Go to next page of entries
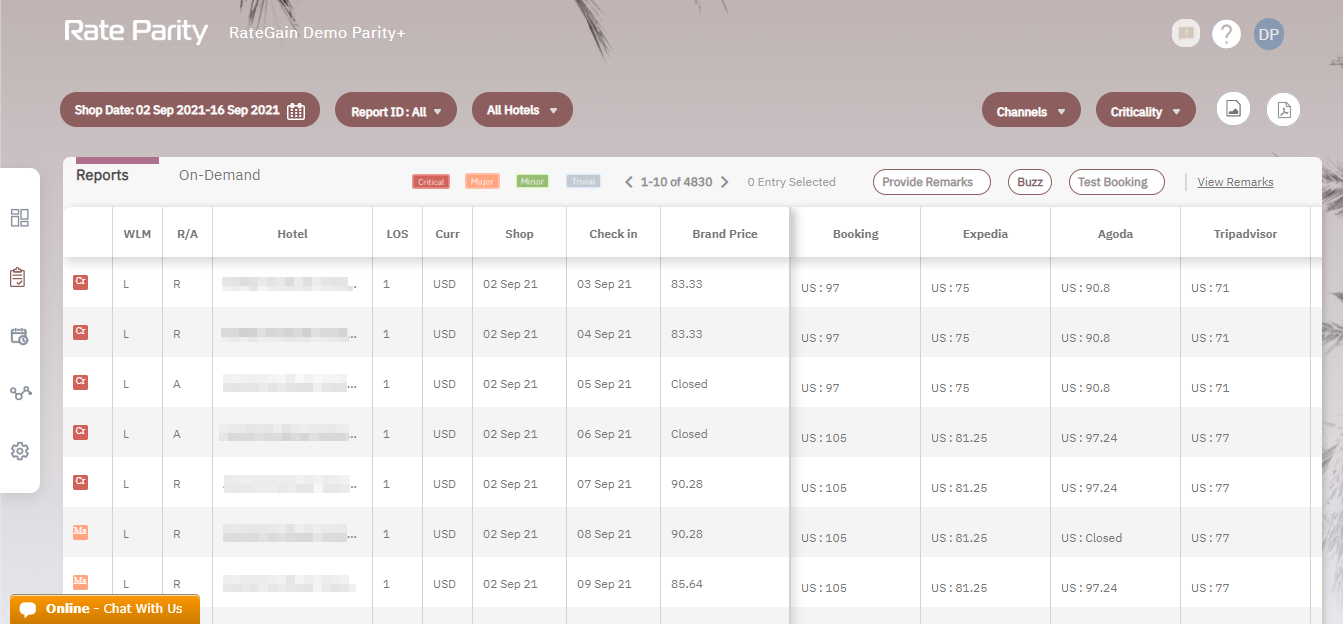The image size is (1343, 624). click(x=725, y=182)
